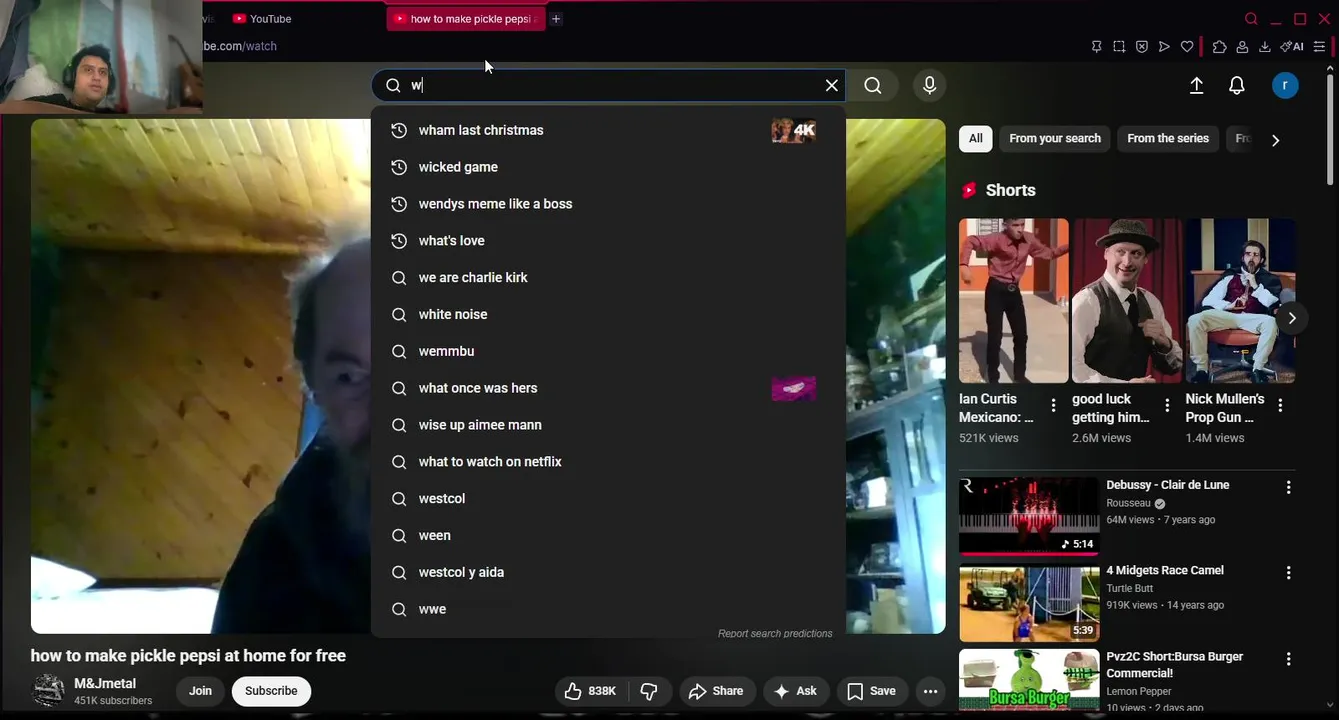Open the AI assistant toolbar button

tap(1292, 47)
